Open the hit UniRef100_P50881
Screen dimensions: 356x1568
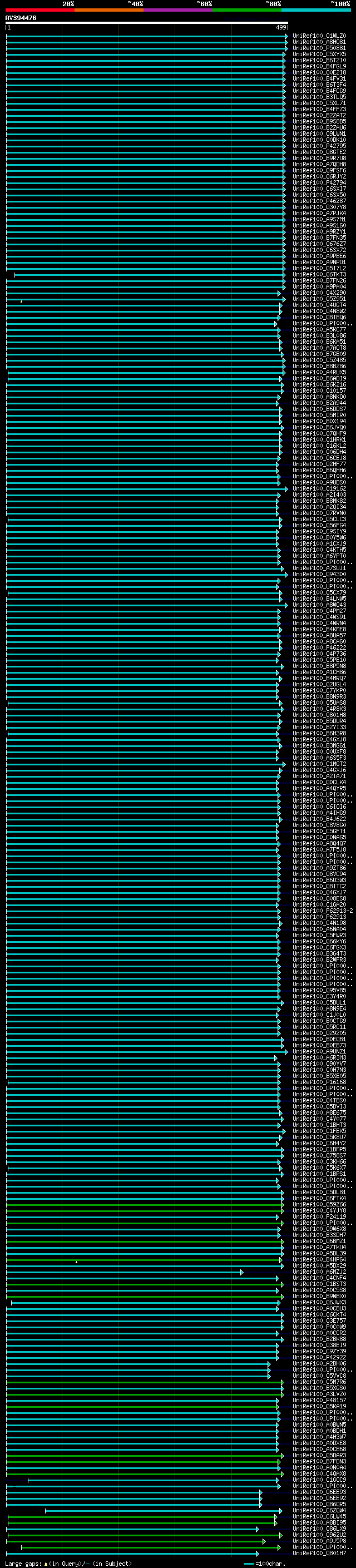pos(319,48)
